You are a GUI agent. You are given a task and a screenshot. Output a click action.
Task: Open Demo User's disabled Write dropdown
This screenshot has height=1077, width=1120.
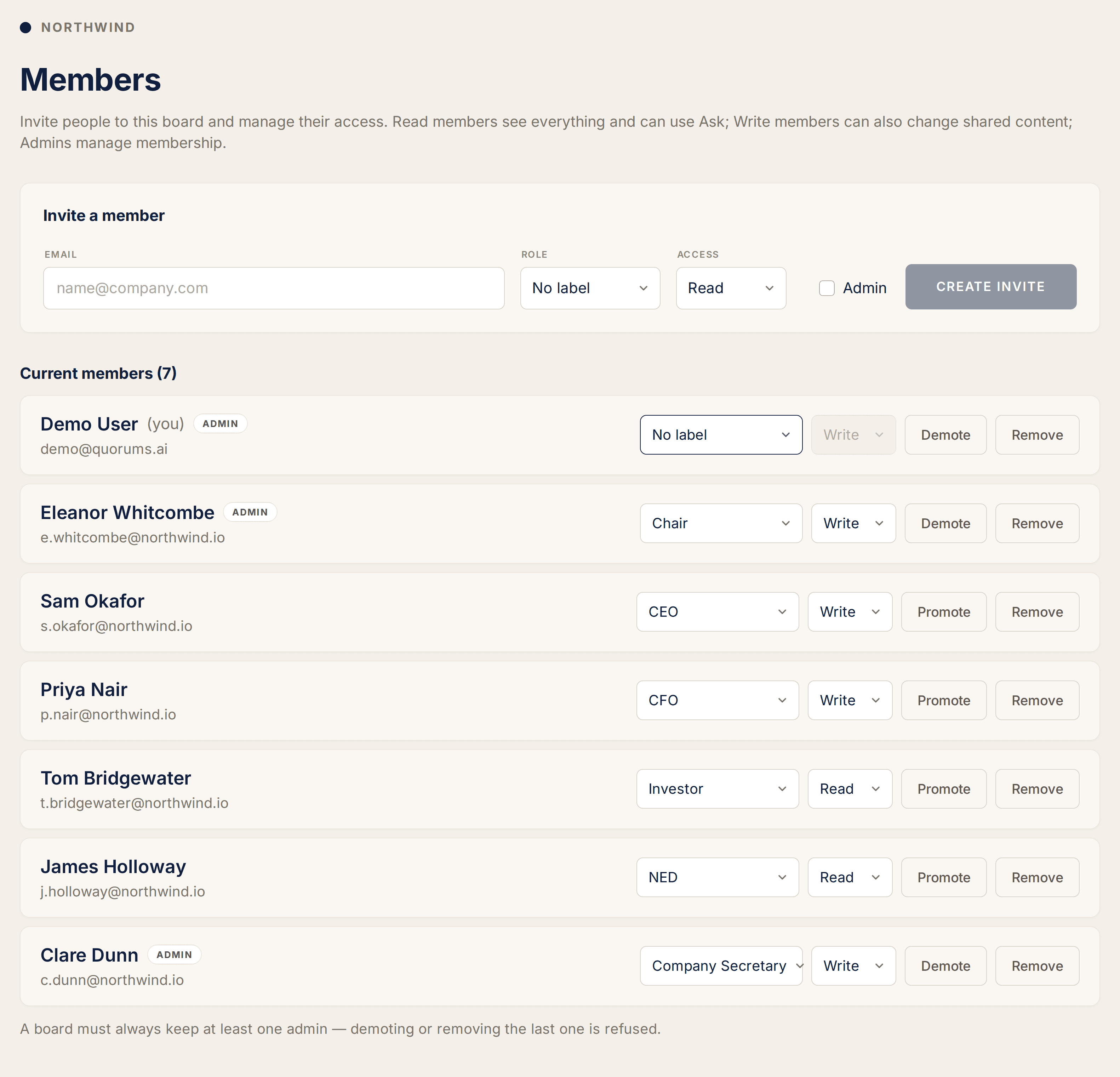[853, 435]
